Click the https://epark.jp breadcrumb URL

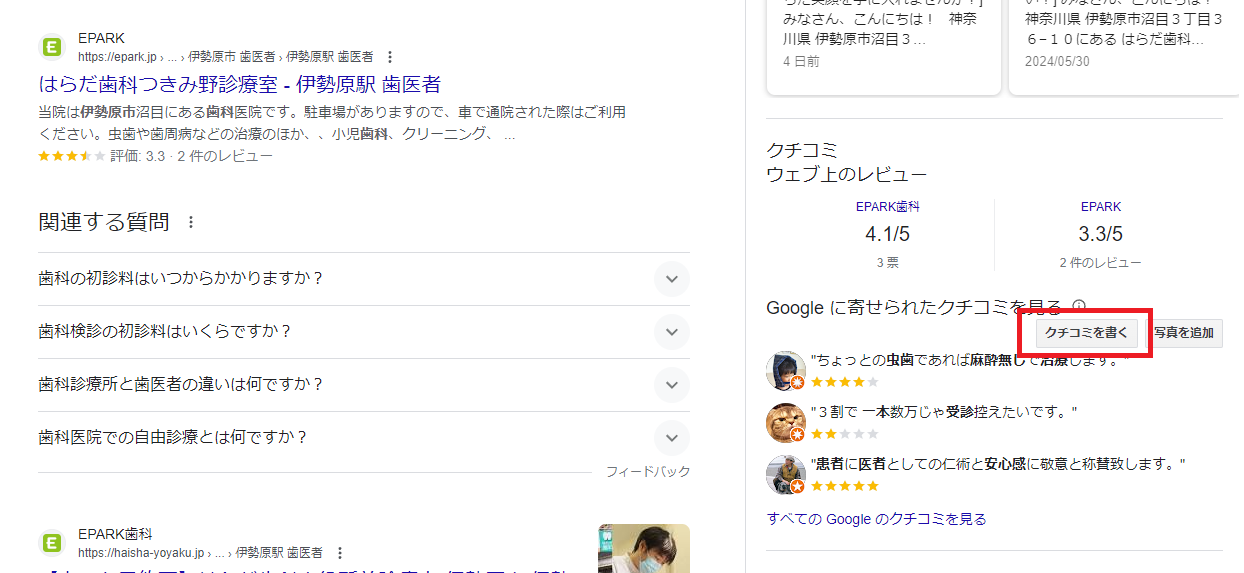click(x=119, y=57)
